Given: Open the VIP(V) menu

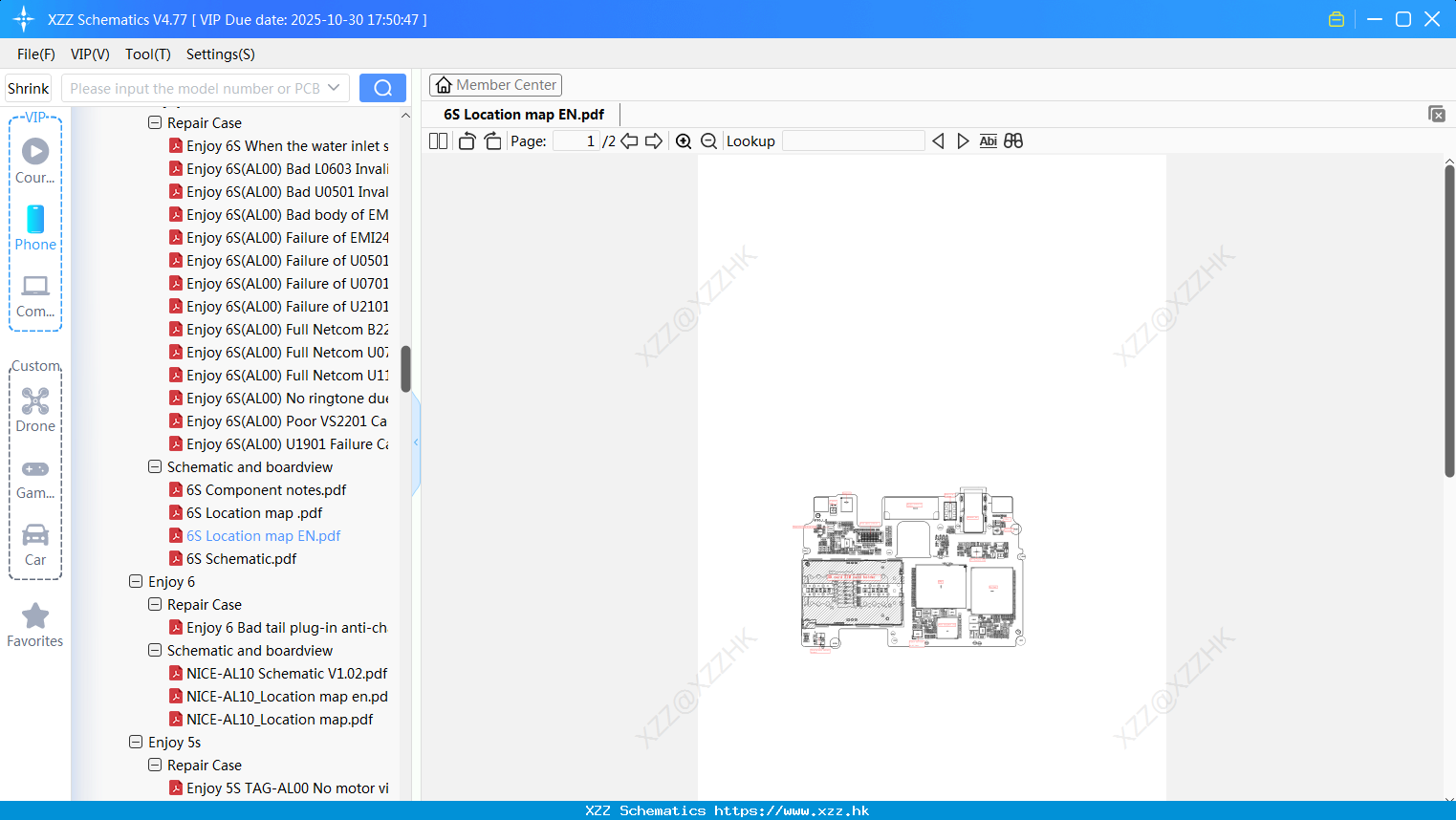Looking at the screenshot, I should point(90,54).
